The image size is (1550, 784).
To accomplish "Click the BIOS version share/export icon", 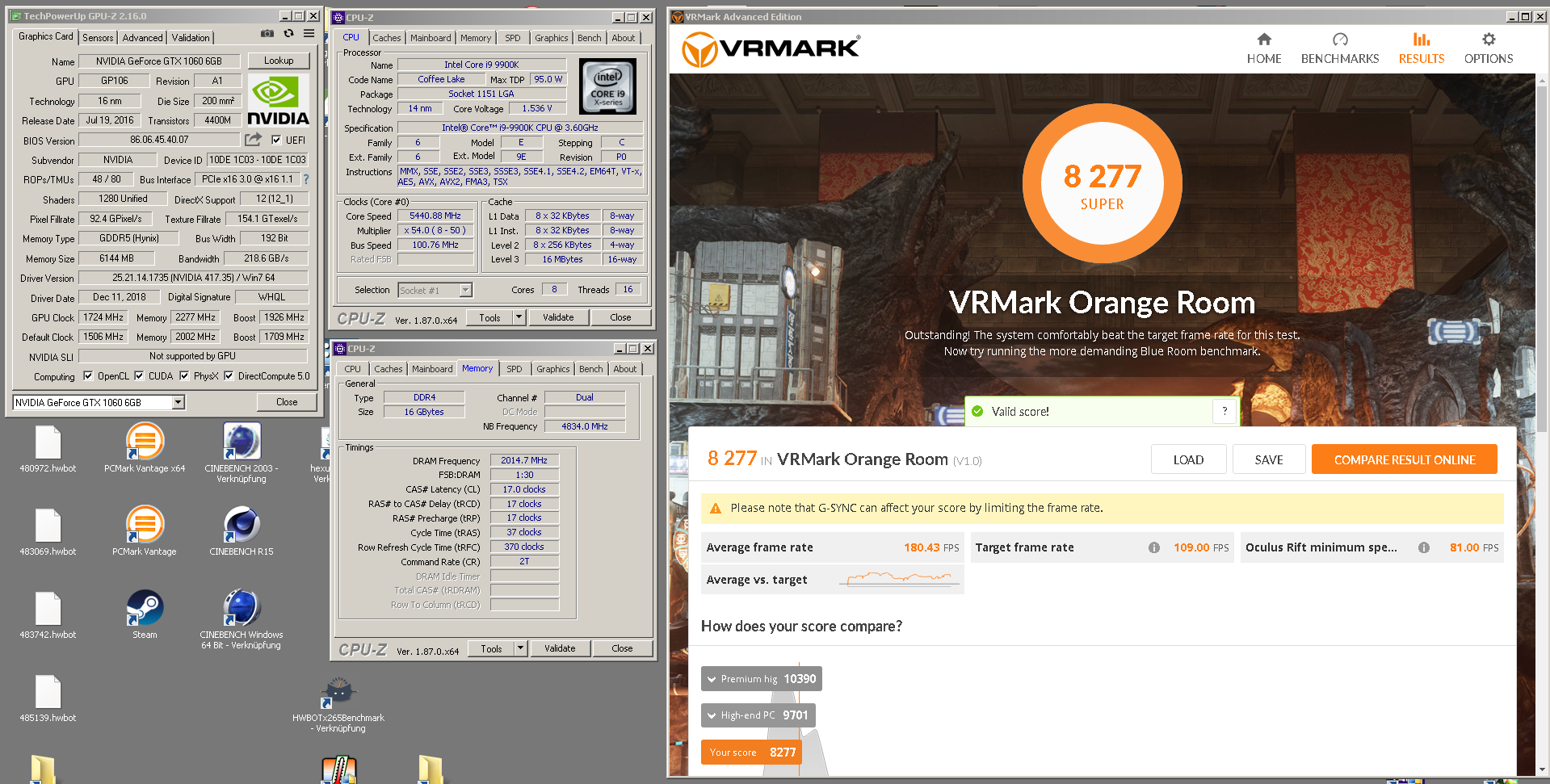I will [254, 139].
